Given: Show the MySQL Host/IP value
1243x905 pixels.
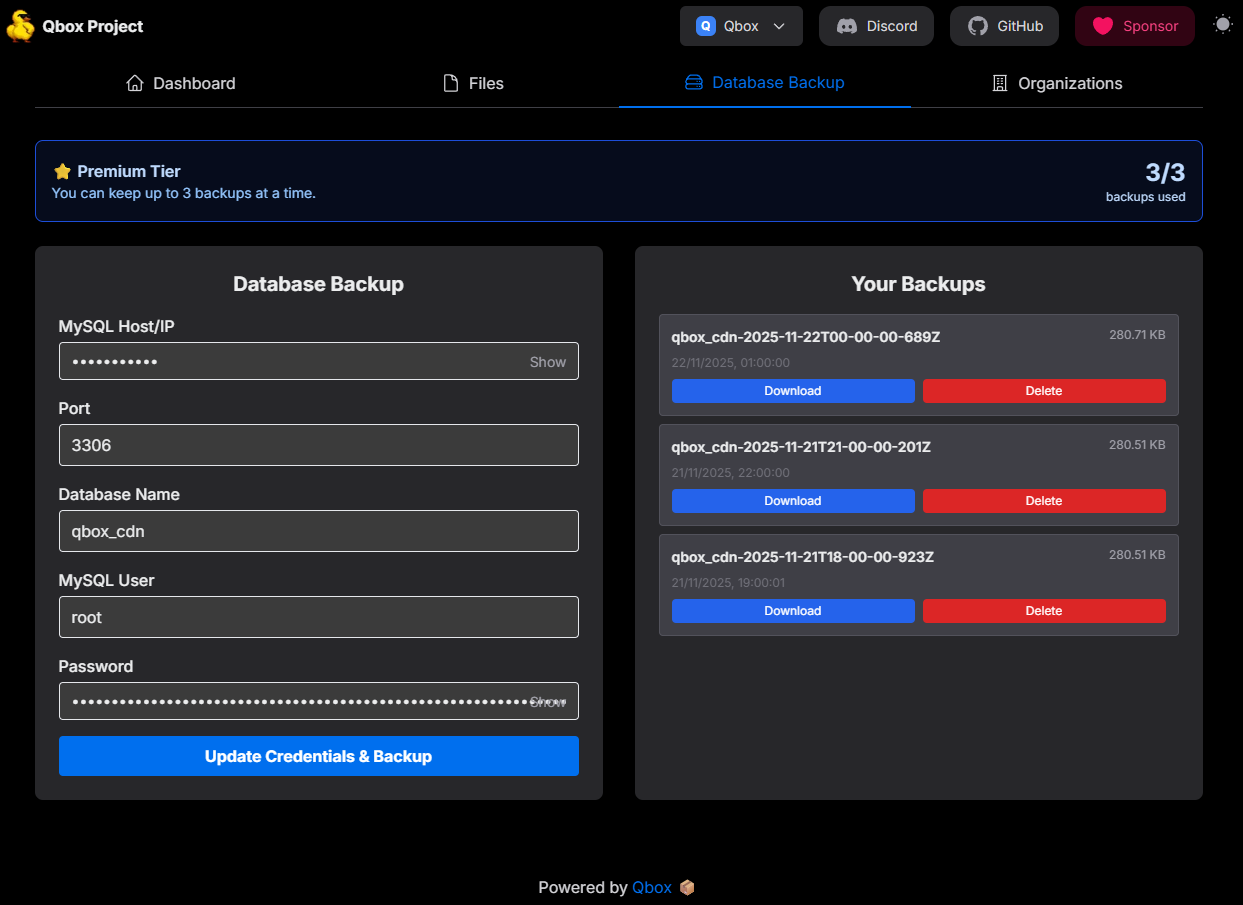Looking at the screenshot, I should tap(547, 362).
